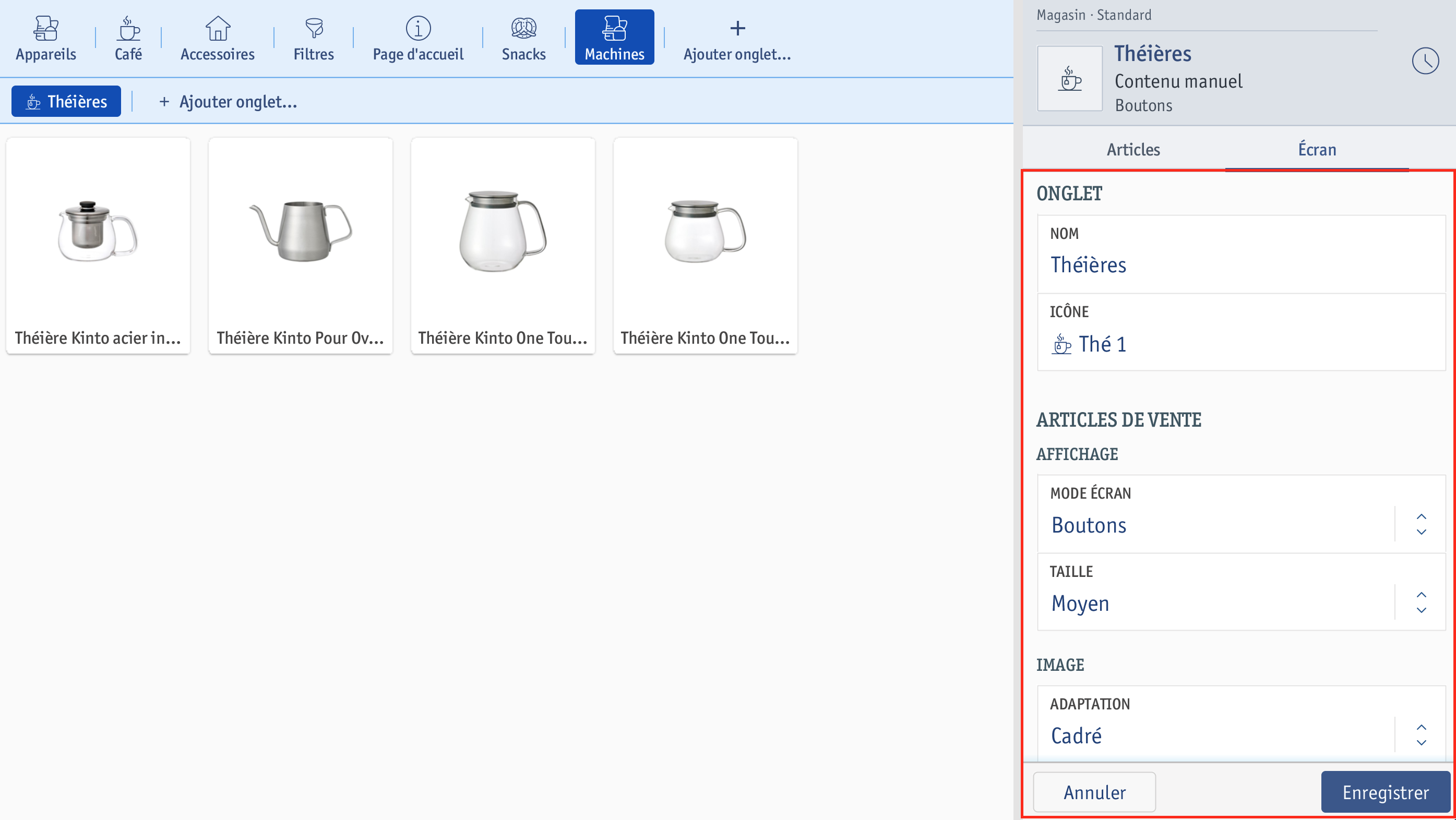
Task: Select the active Machines tab
Action: coord(614,38)
